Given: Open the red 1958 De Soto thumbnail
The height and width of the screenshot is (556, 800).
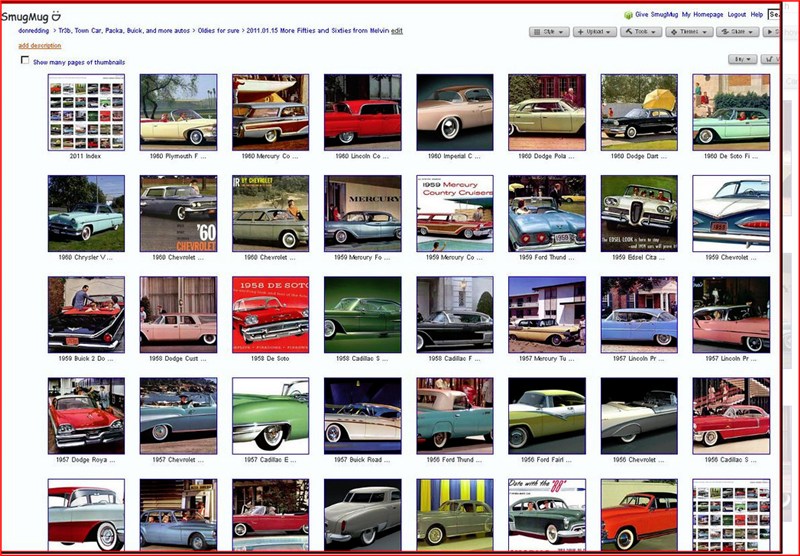Looking at the screenshot, I should coord(270,314).
